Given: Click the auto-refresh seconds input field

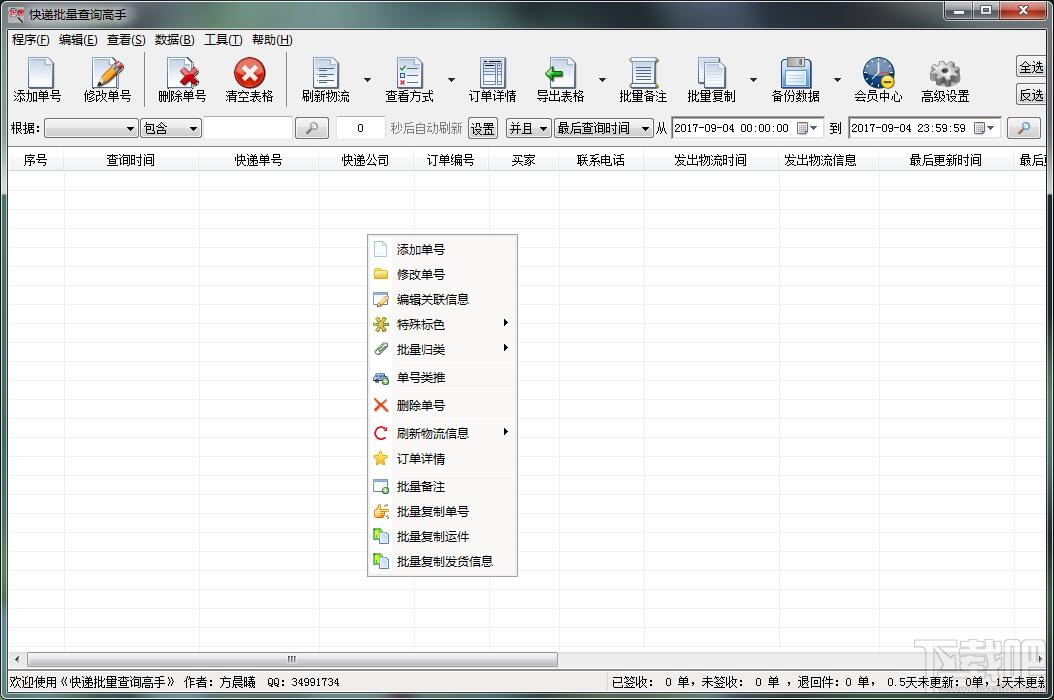Looking at the screenshot, I should [360, 128].
